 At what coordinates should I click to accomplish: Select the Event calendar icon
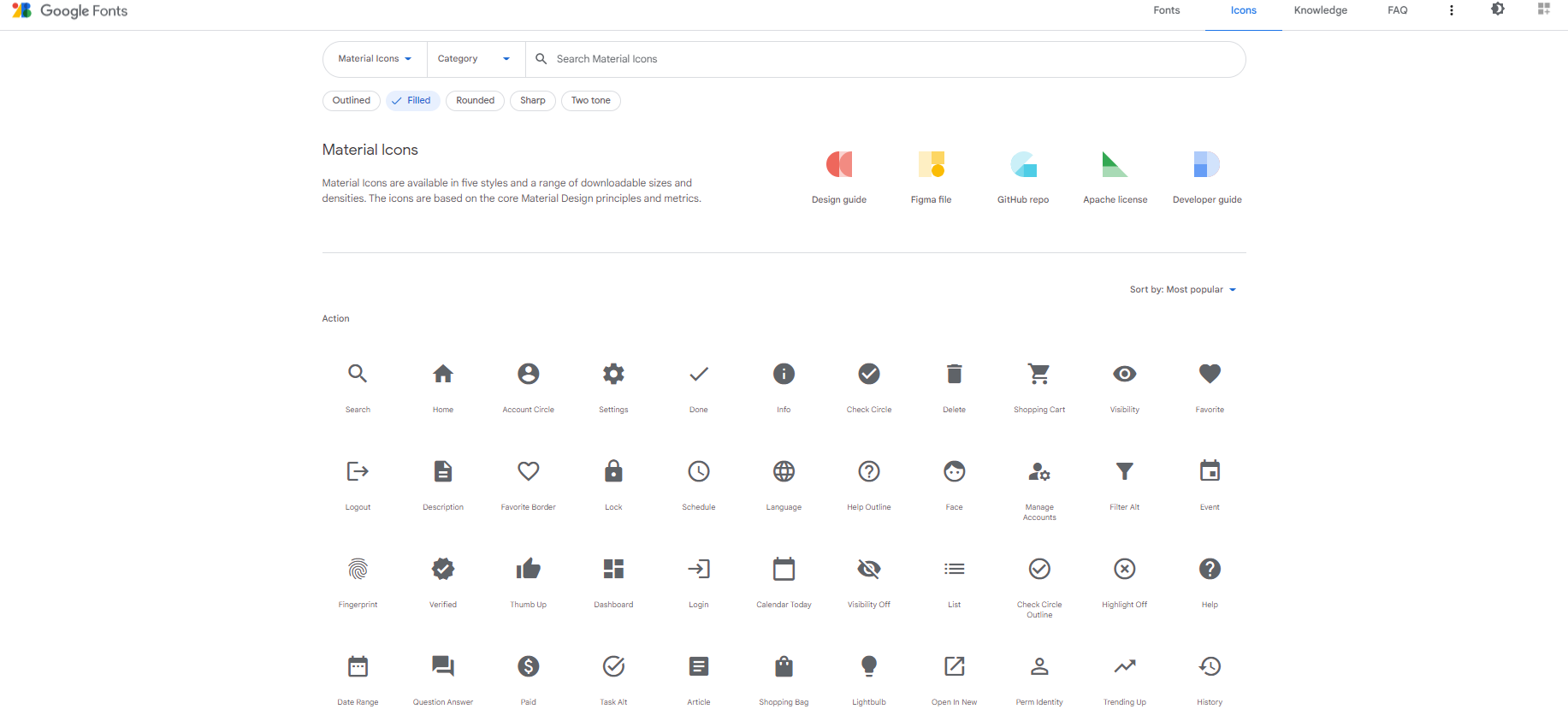(1210, 471)
